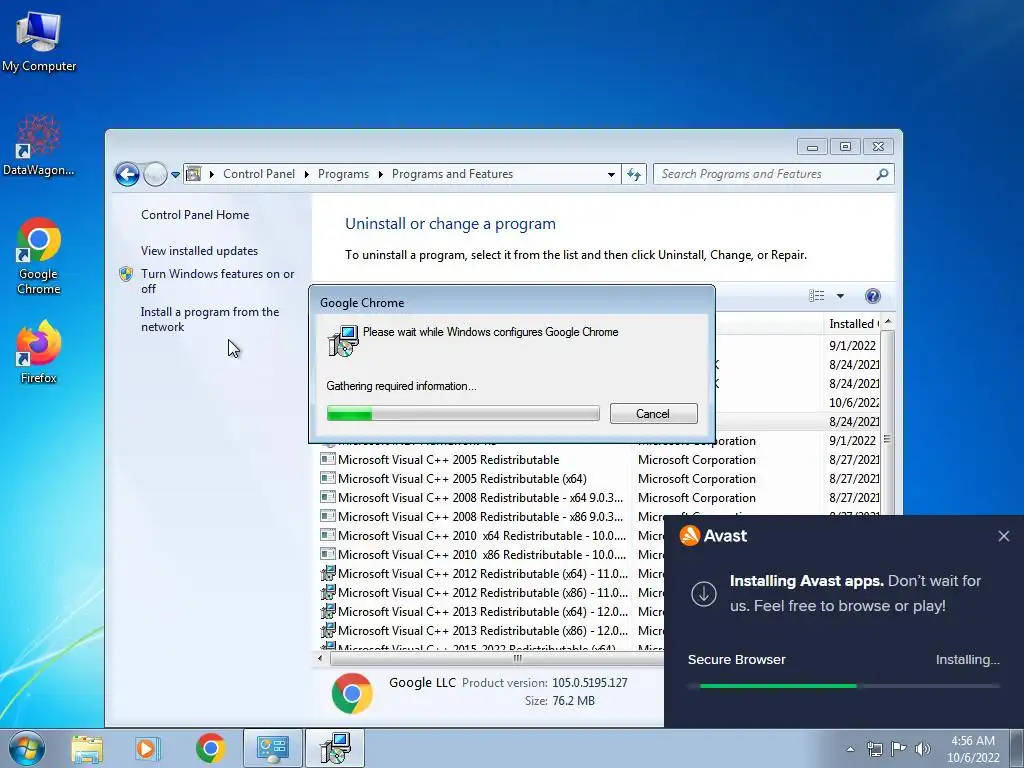The width and height of the screenshot is (1024, 768).
Task: Click the Forward arrow in Programs and Features
Action: pyautogui.click(x=155, y=174)
